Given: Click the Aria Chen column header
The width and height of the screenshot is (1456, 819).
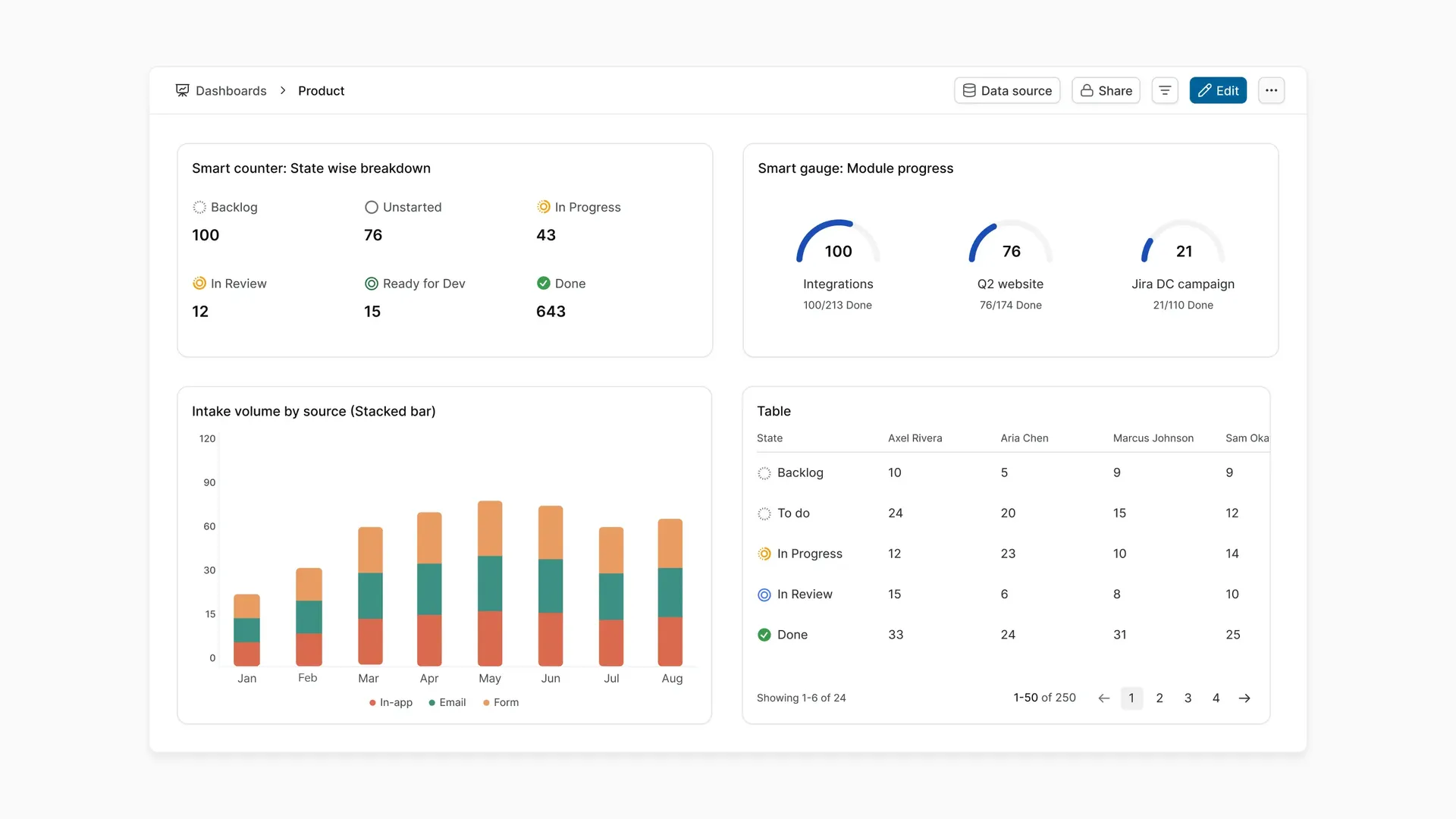Looking at the screenshot, I should click(1025, 438).
